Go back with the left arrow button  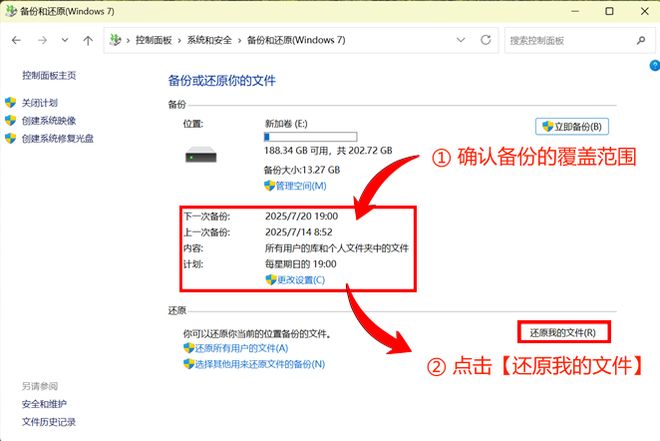point(16,40)
